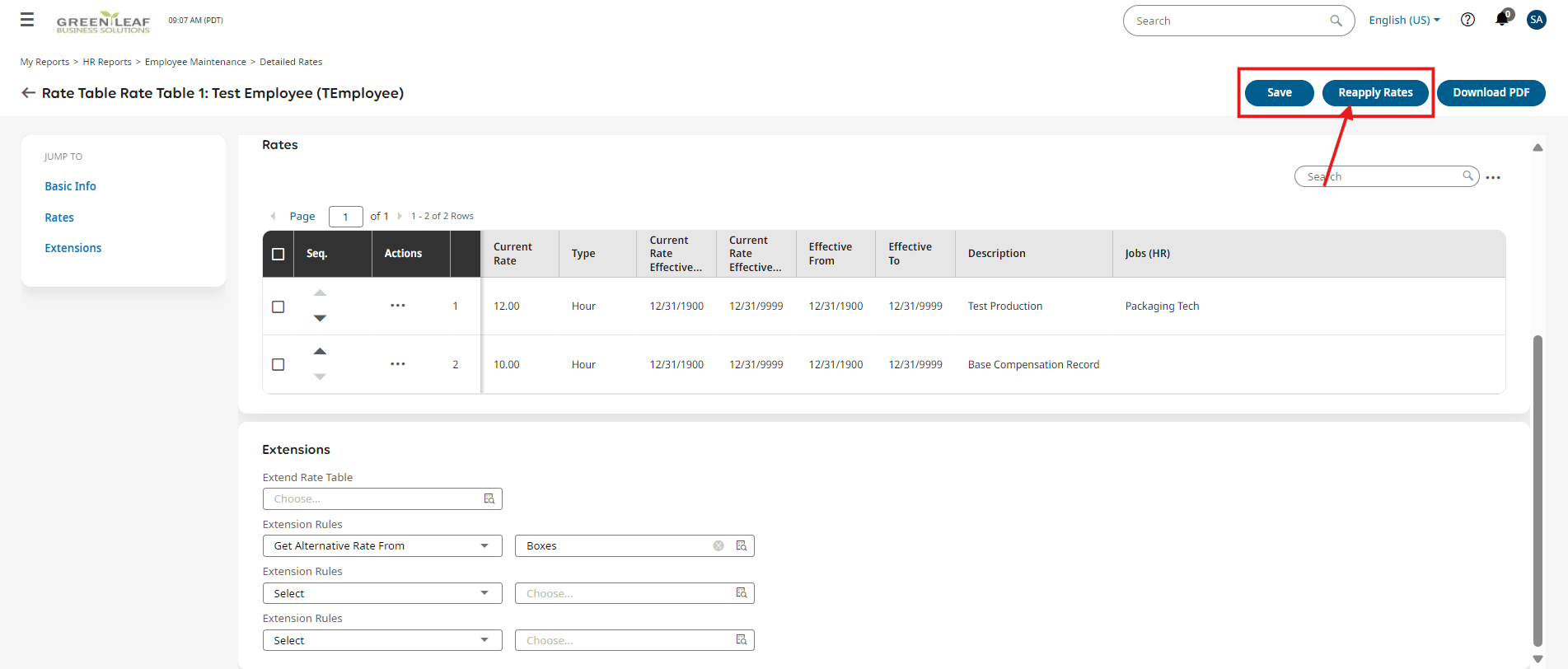Open HR Reports breadcrumb
Screen dimensions: 1568x669
pyautogui.click(x=107, y=62)
